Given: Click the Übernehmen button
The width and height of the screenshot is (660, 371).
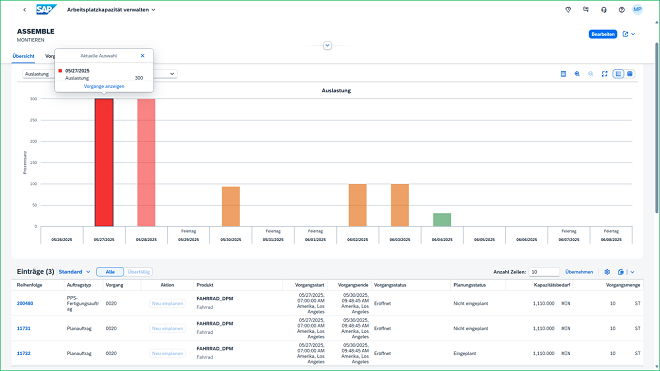Looking at the screenshot, I should coord(579,272).
